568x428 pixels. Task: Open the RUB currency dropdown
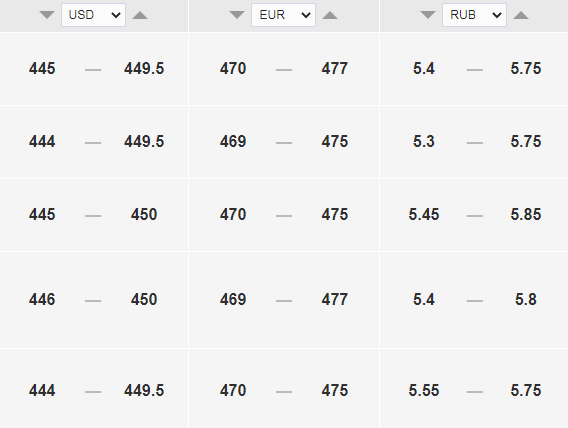coord(474,15)
